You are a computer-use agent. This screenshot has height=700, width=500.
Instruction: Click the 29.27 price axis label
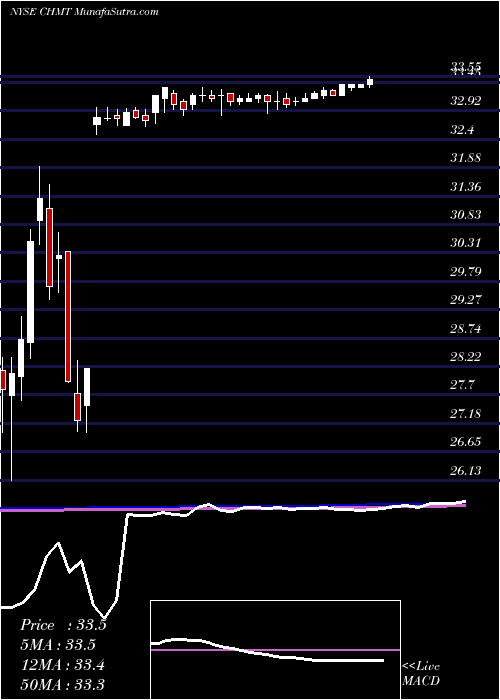click(x=465, y=300)
